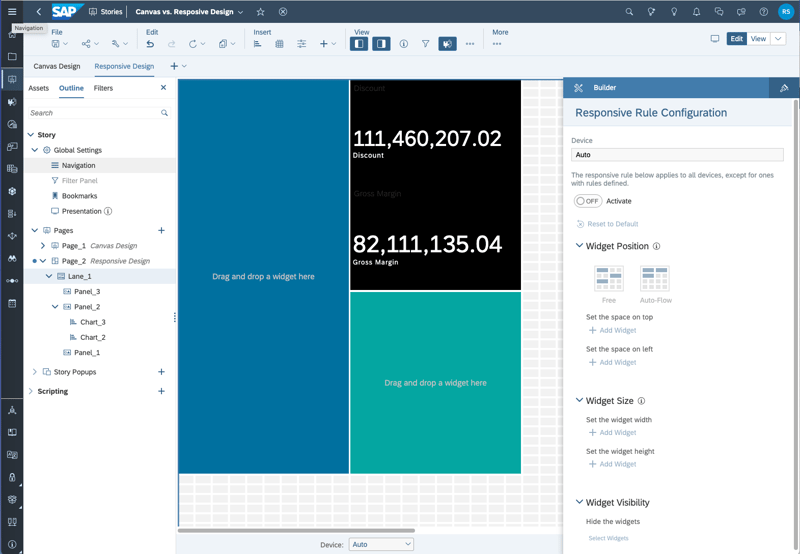Open the Filters tab in left panel

point(103,88)
